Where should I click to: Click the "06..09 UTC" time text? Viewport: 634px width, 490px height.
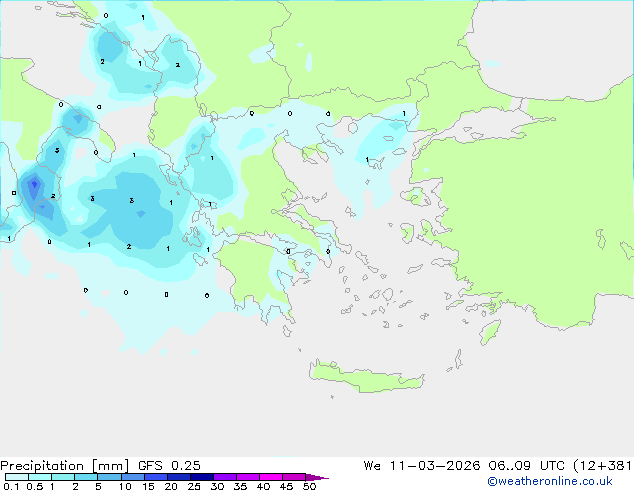[x=524, y=466]
